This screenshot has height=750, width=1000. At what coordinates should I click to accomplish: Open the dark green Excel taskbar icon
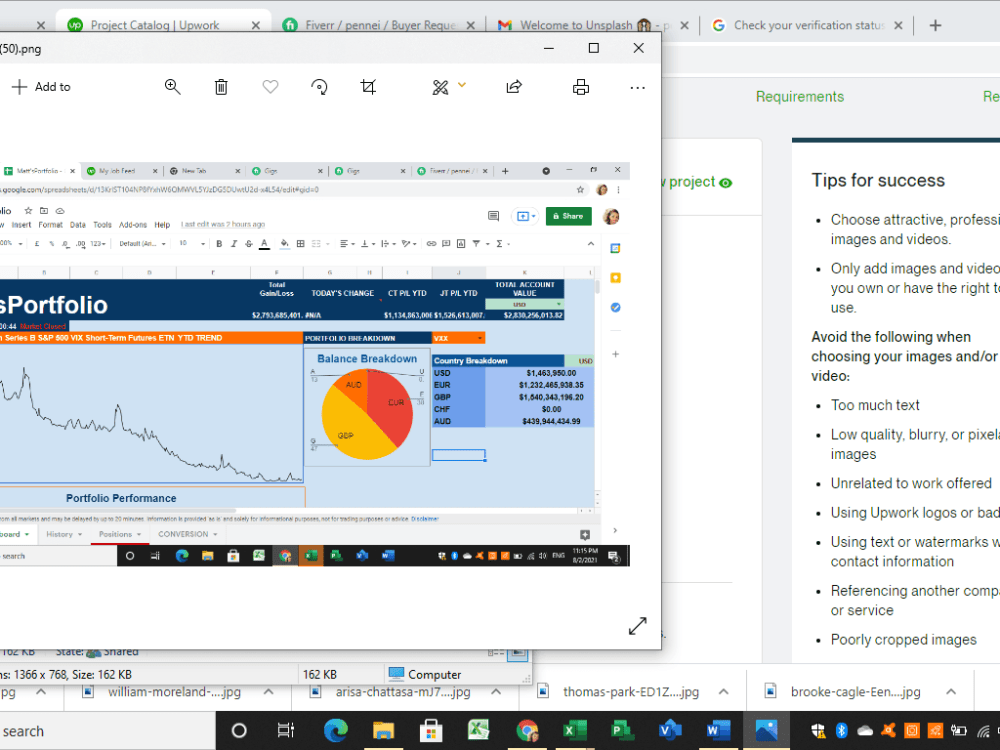(575, 730)
